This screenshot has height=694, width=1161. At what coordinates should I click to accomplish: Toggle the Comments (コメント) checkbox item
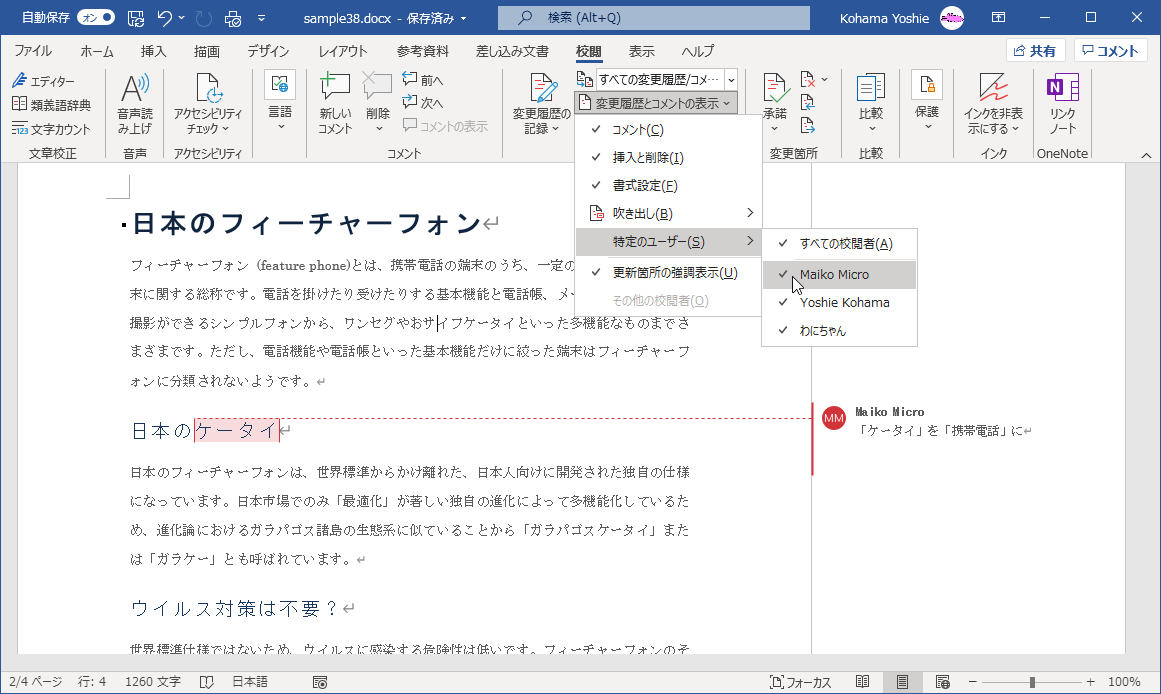pos(637,130)
